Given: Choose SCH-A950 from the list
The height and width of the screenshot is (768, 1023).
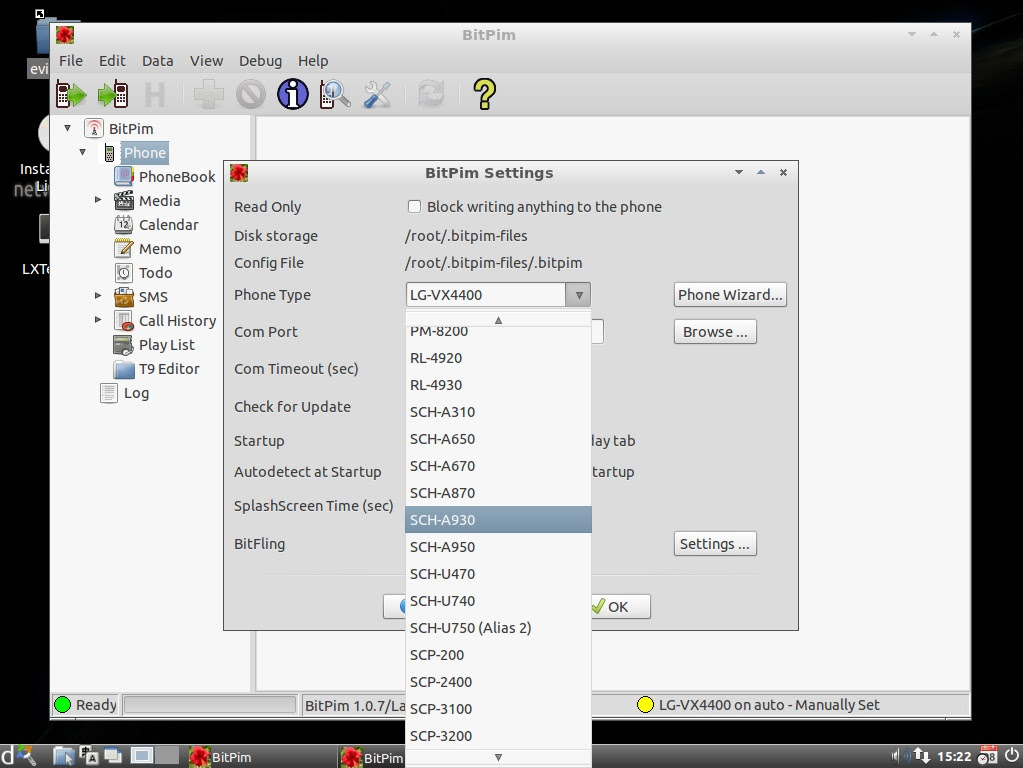Looking at the screenshot, I should point(498,547).
